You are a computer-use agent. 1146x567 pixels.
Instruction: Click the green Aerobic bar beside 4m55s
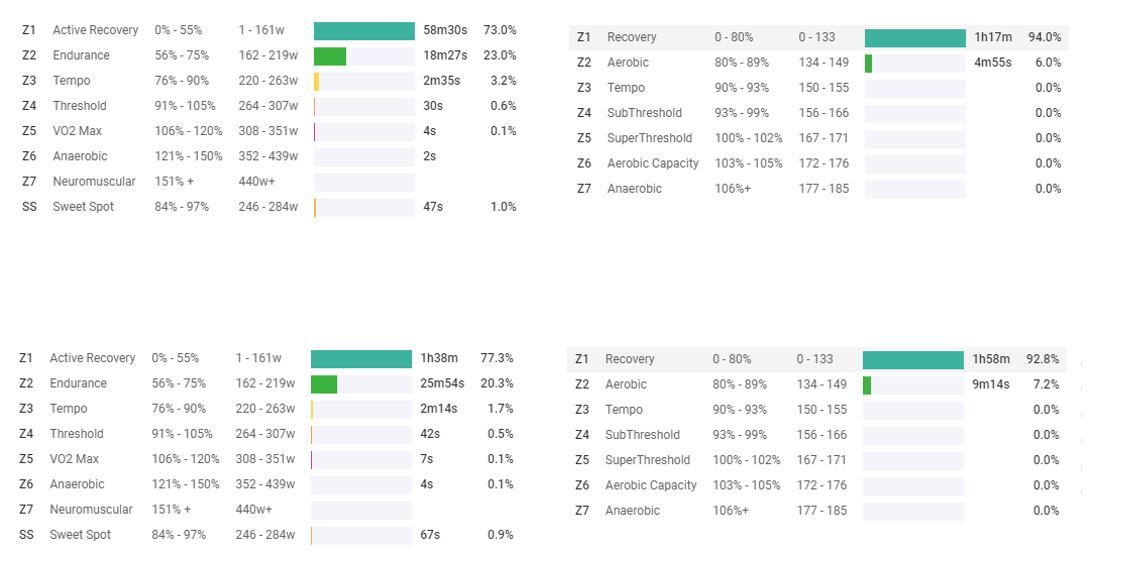(868, 63)
